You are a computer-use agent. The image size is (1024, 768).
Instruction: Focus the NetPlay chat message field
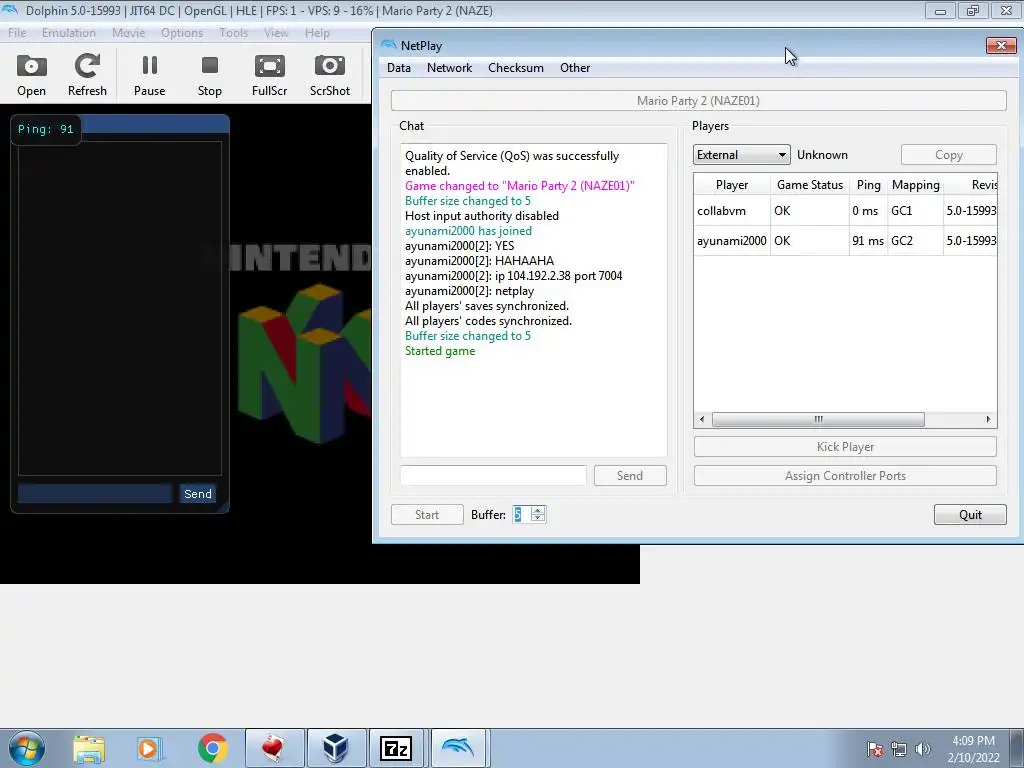493,475
